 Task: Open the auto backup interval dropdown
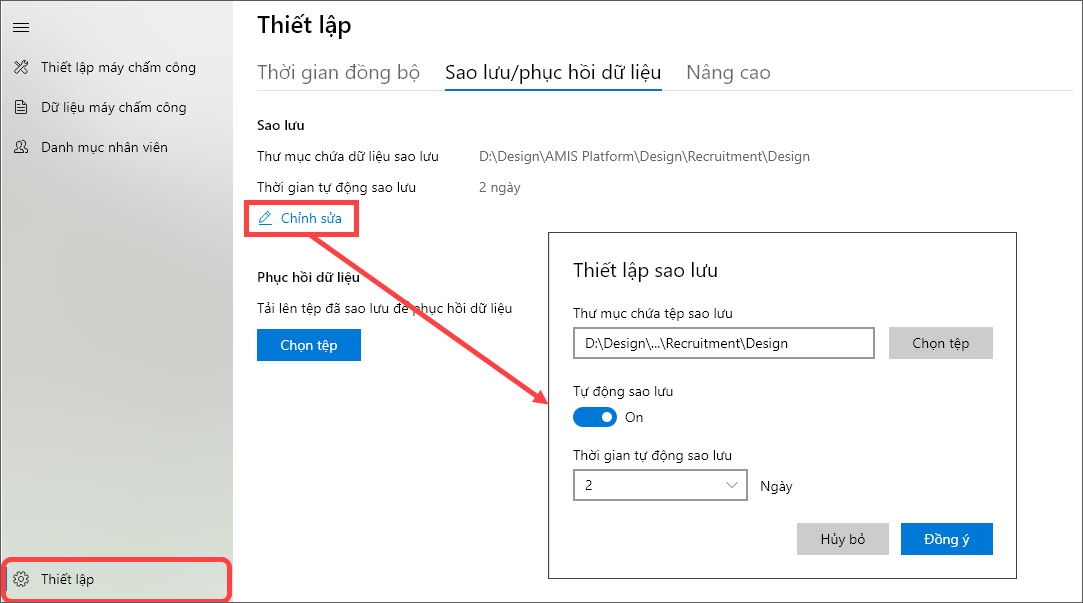(660, 485)
